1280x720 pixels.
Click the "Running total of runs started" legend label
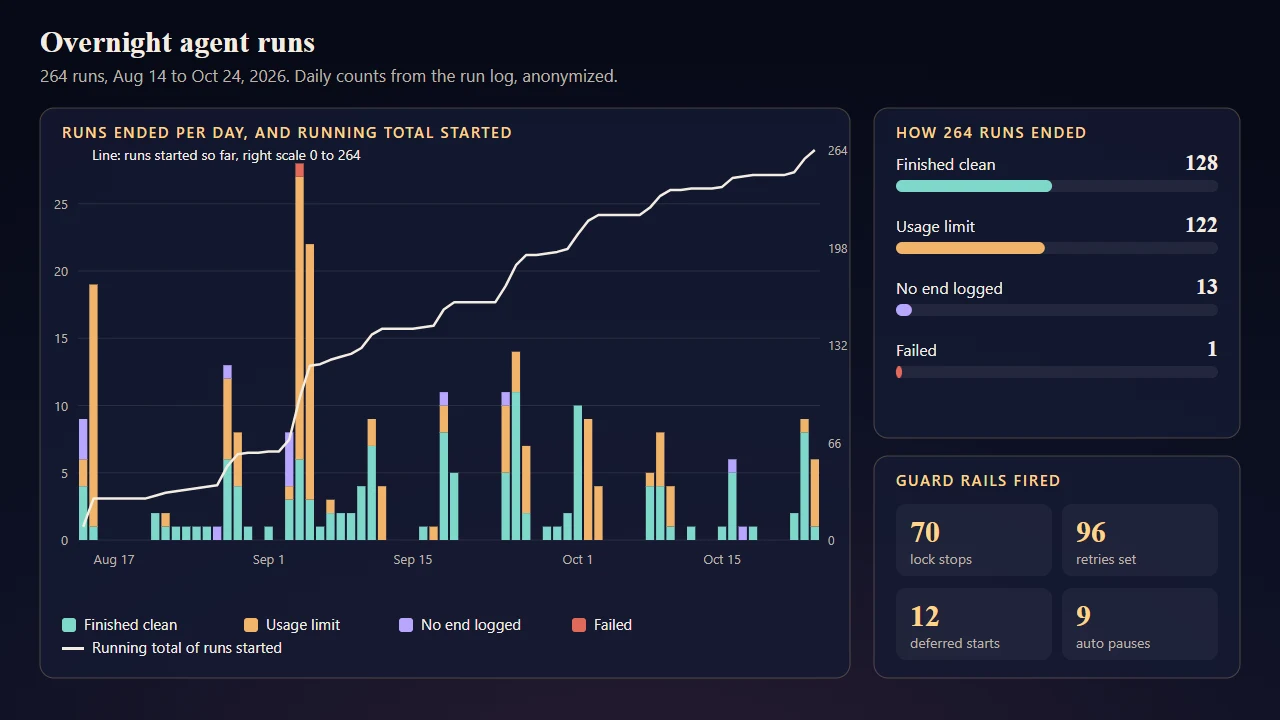187,648
